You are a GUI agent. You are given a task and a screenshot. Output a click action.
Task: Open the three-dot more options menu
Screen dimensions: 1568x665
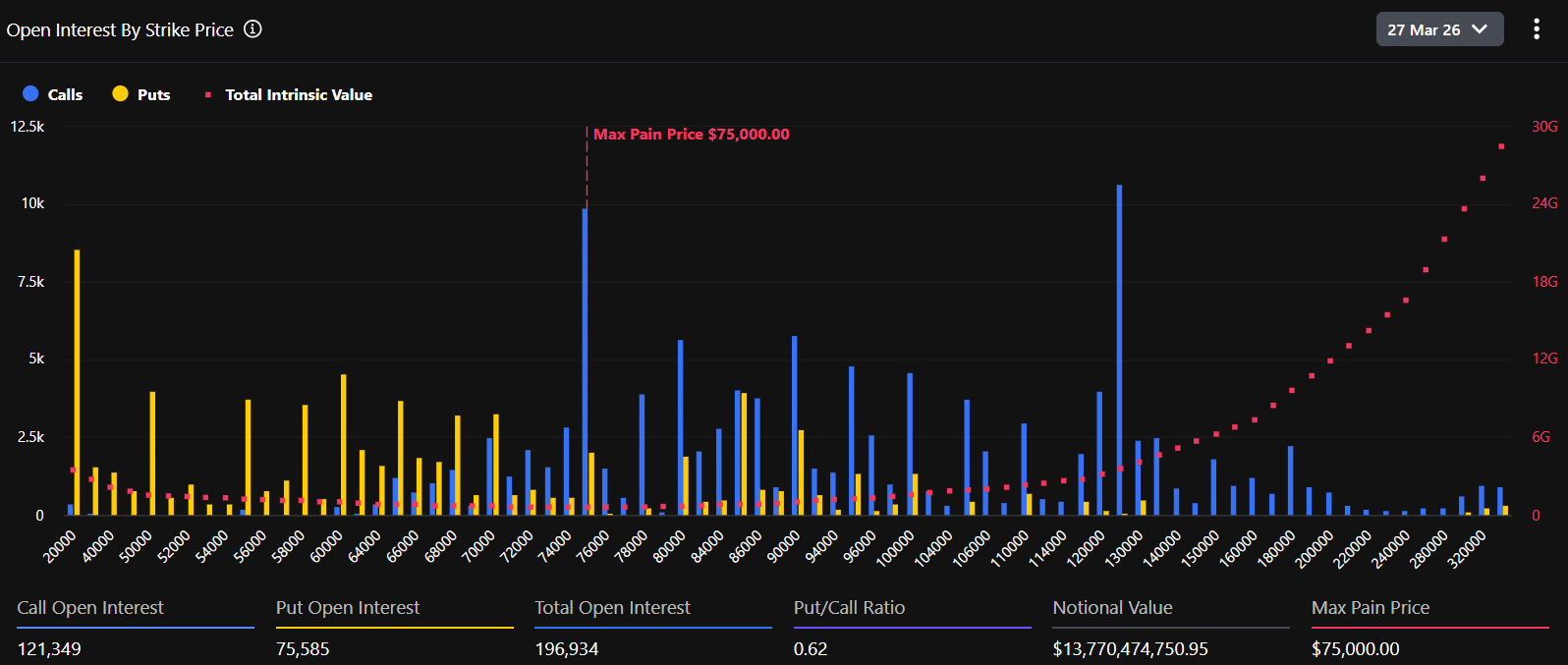pyautogui.click(x=1536, y=29)
